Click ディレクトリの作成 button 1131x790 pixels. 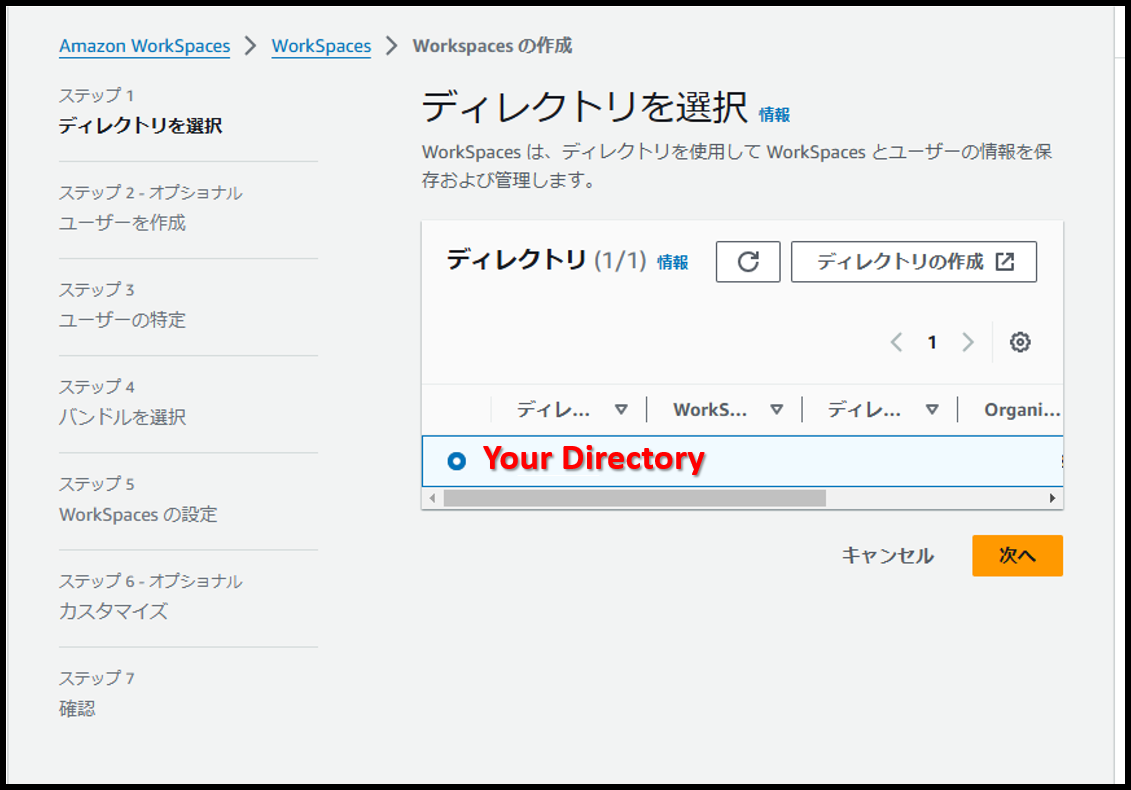tap(914, 261)
